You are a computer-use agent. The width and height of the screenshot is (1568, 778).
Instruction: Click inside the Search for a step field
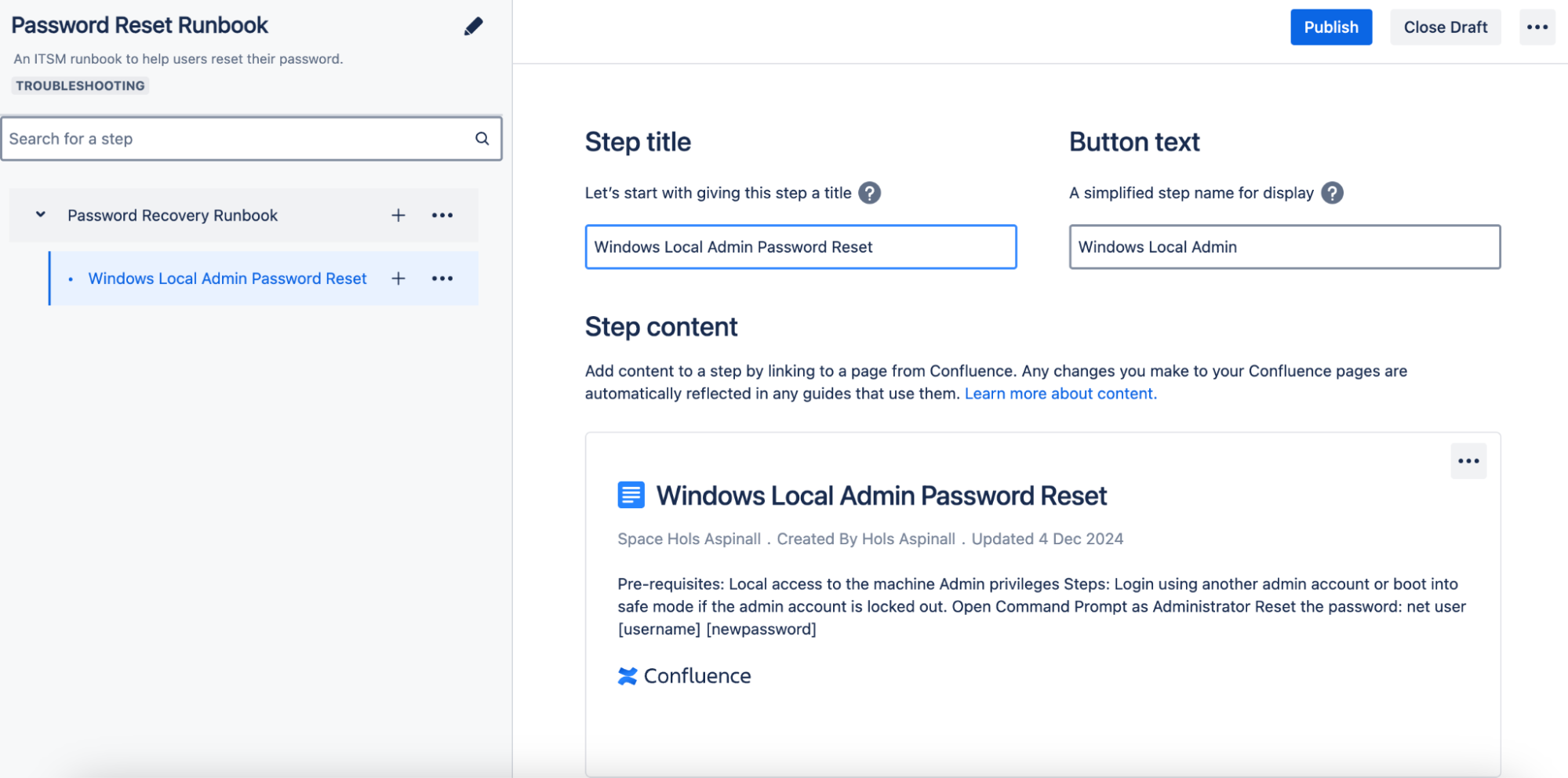click(235, 138)
